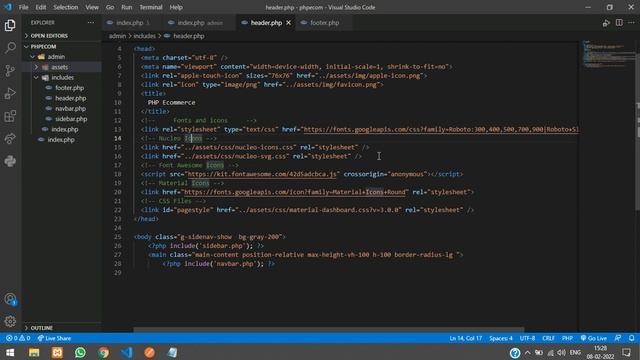Open the Help menu
Viewport: 640px width, 360px height.
(176, 7)
